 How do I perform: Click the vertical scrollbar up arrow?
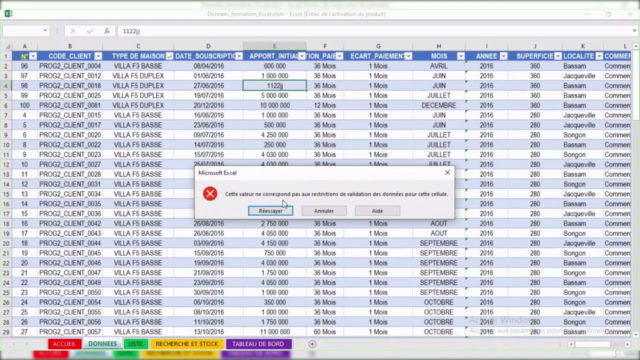pyautogui.click(x=636, y=47)
